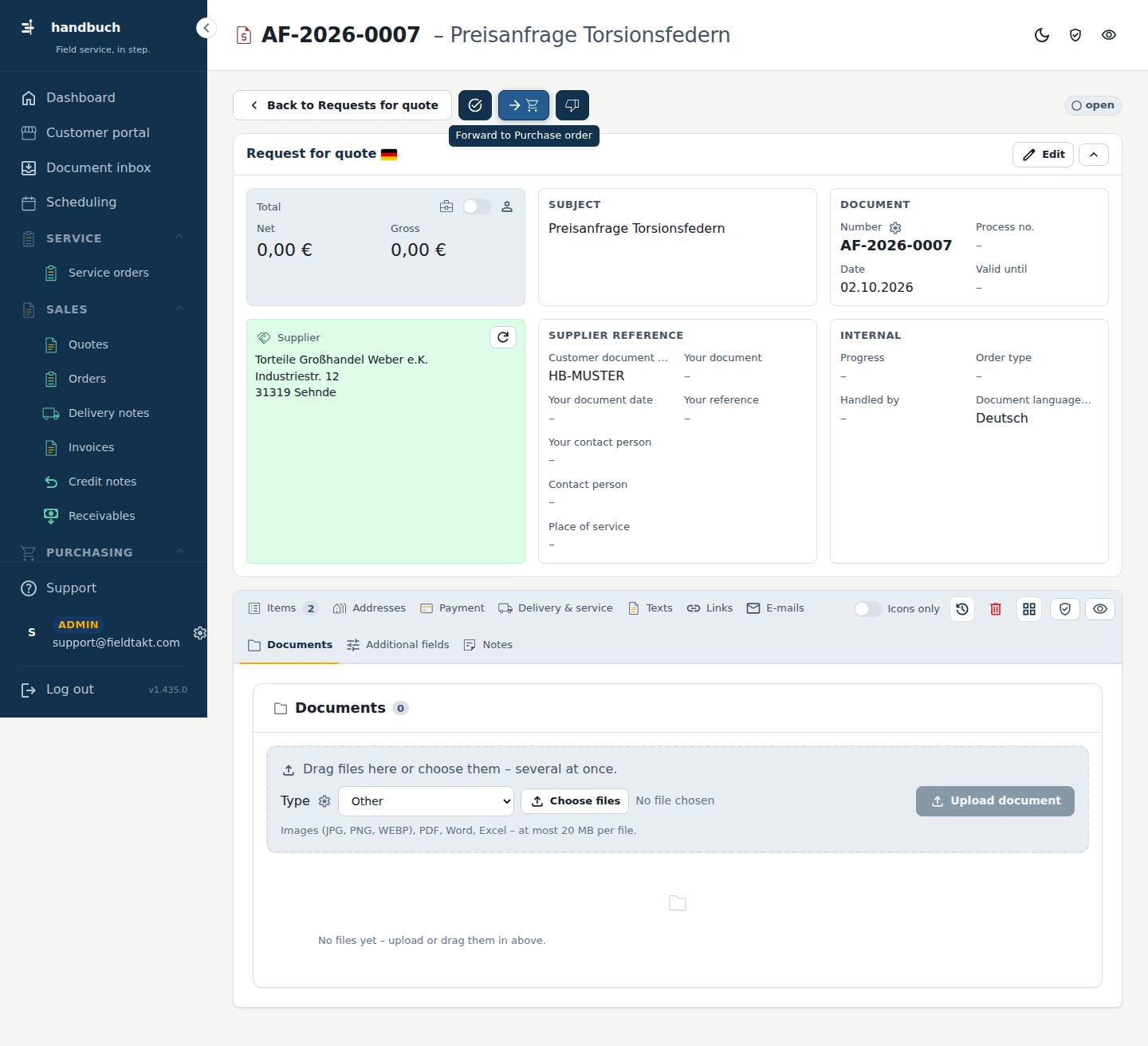Open the grid layout icon in tab bar

pos(1029,609)
